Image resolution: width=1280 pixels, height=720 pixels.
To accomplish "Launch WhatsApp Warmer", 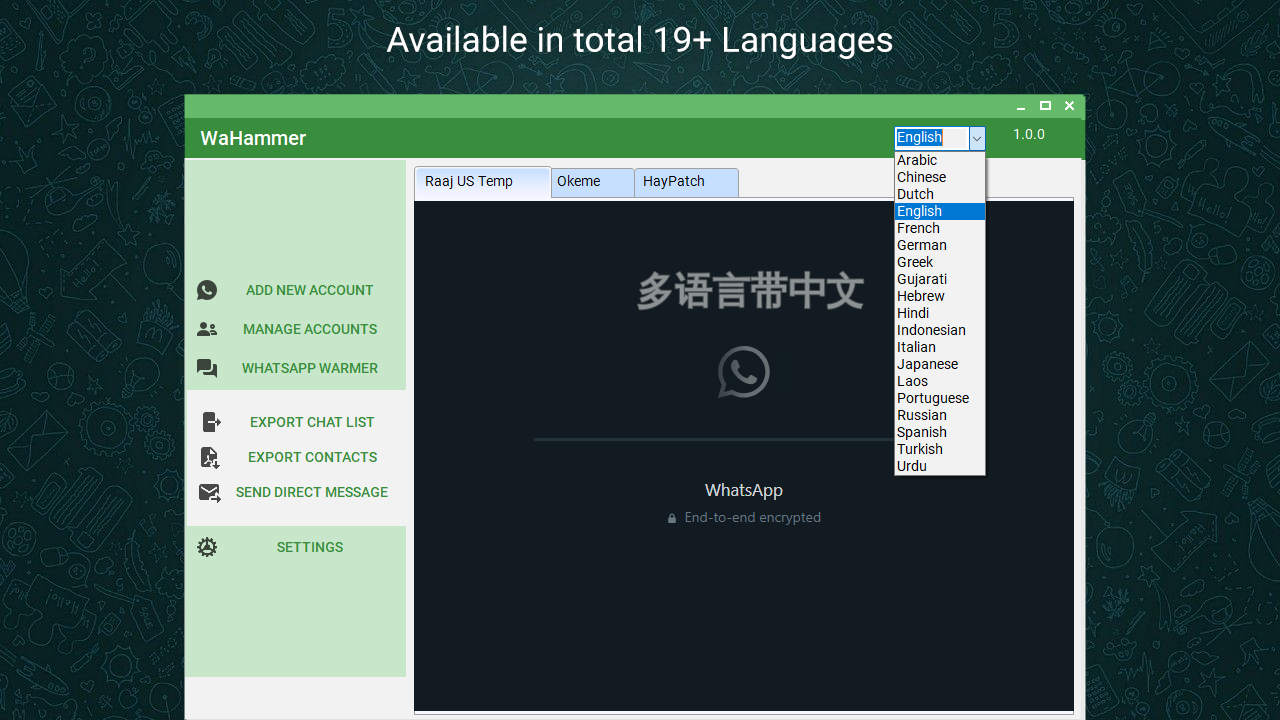I will 310,368.
